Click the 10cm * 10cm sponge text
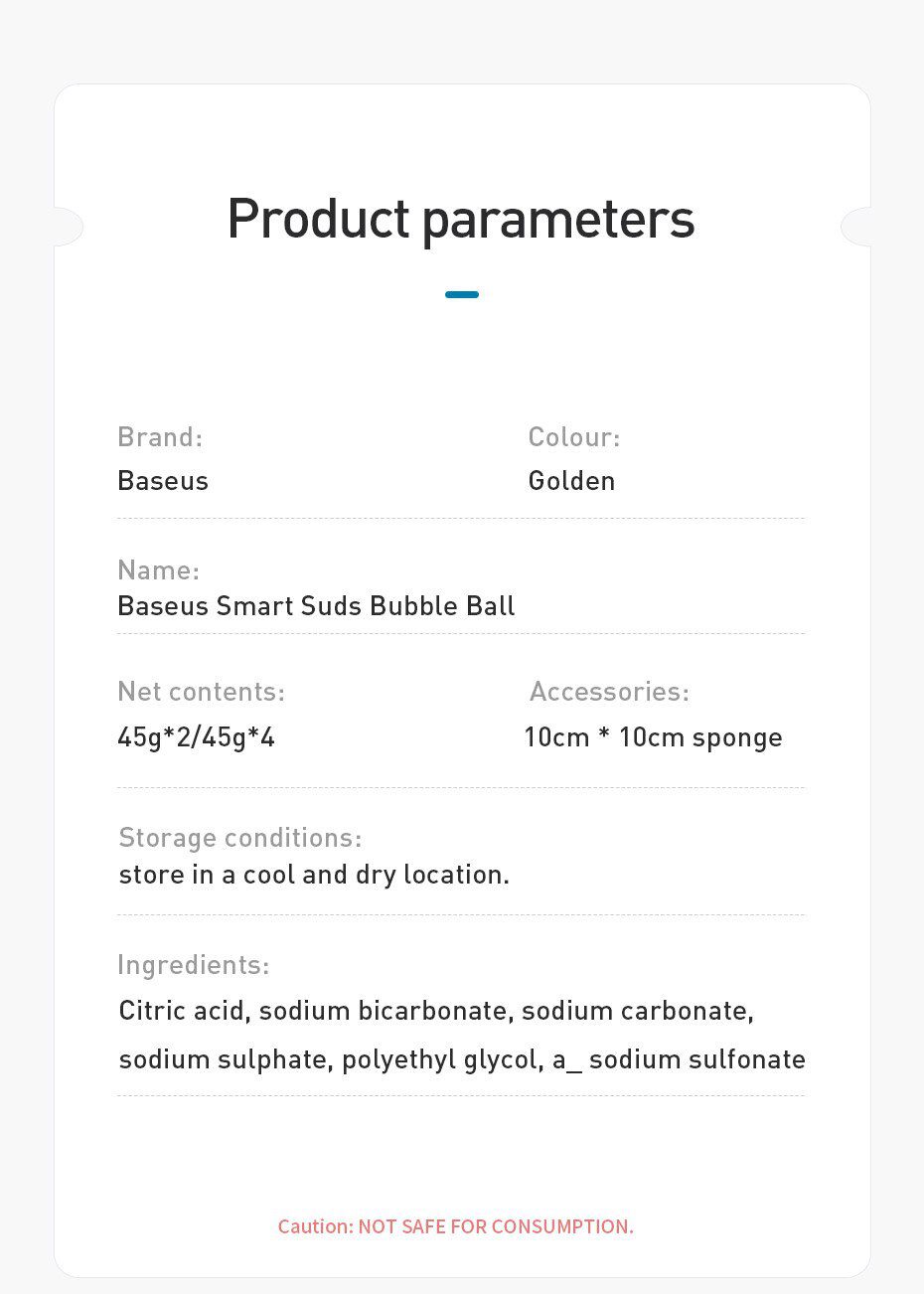This screenshot has height=1294, width=924. coord(654,737)
